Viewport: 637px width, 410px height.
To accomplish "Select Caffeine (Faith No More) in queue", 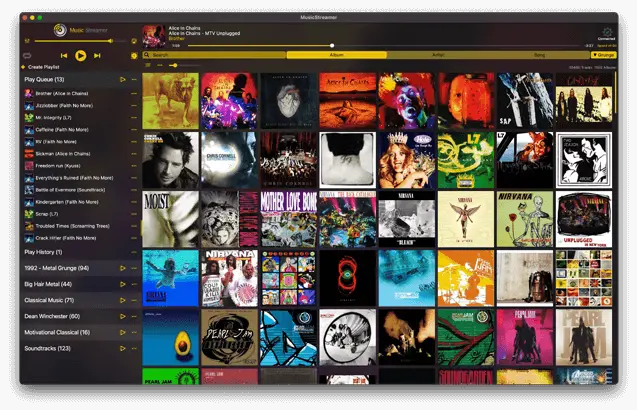I will tap(62, 130).
